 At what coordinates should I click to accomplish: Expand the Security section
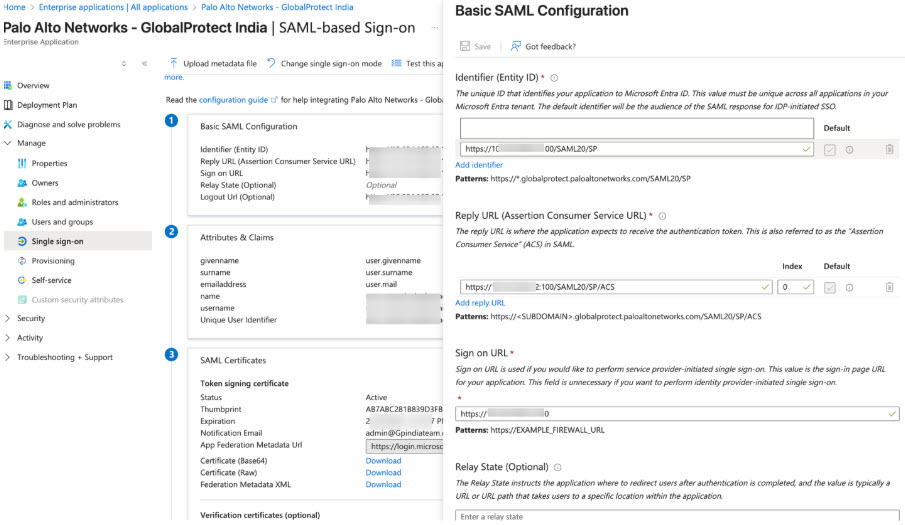pyautogui.click(x=8, y=318)
